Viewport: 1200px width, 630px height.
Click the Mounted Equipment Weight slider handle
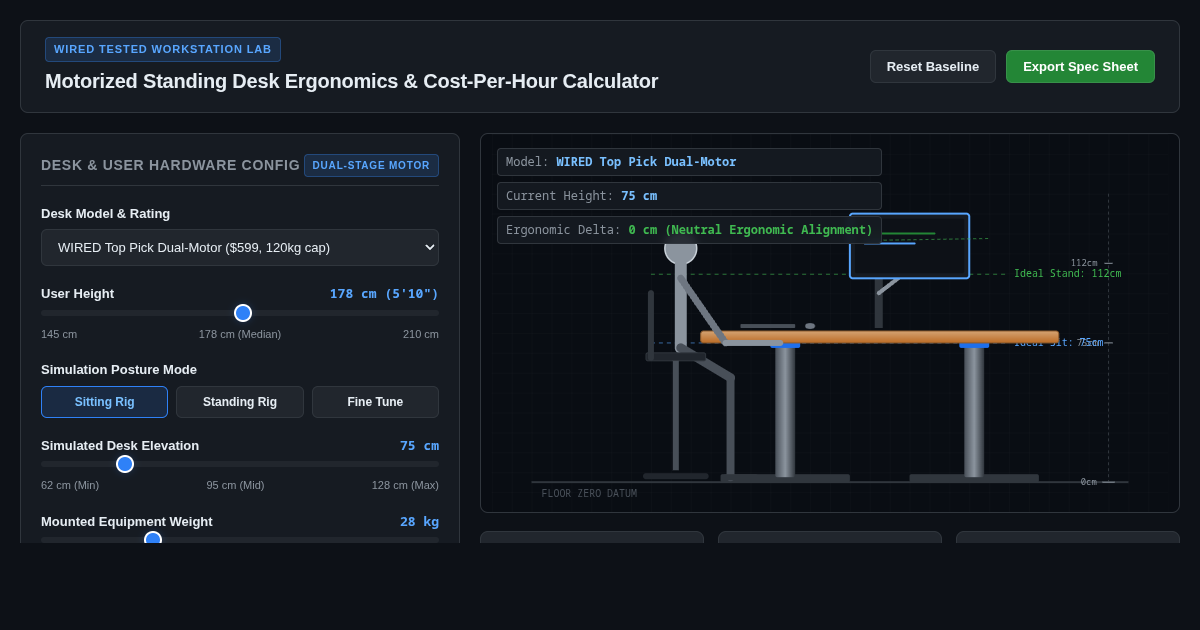pos(153,538)
